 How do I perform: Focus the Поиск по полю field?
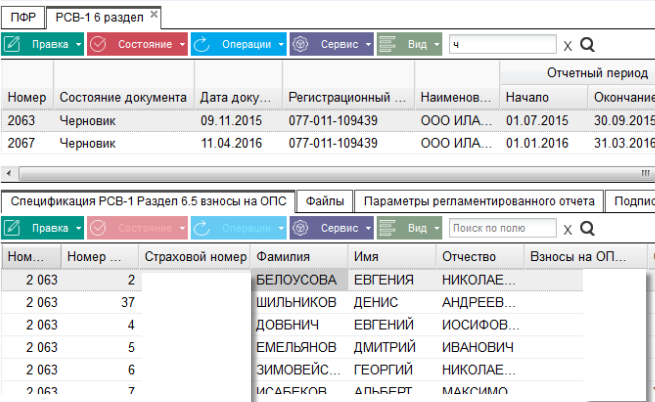pos(503,228)
